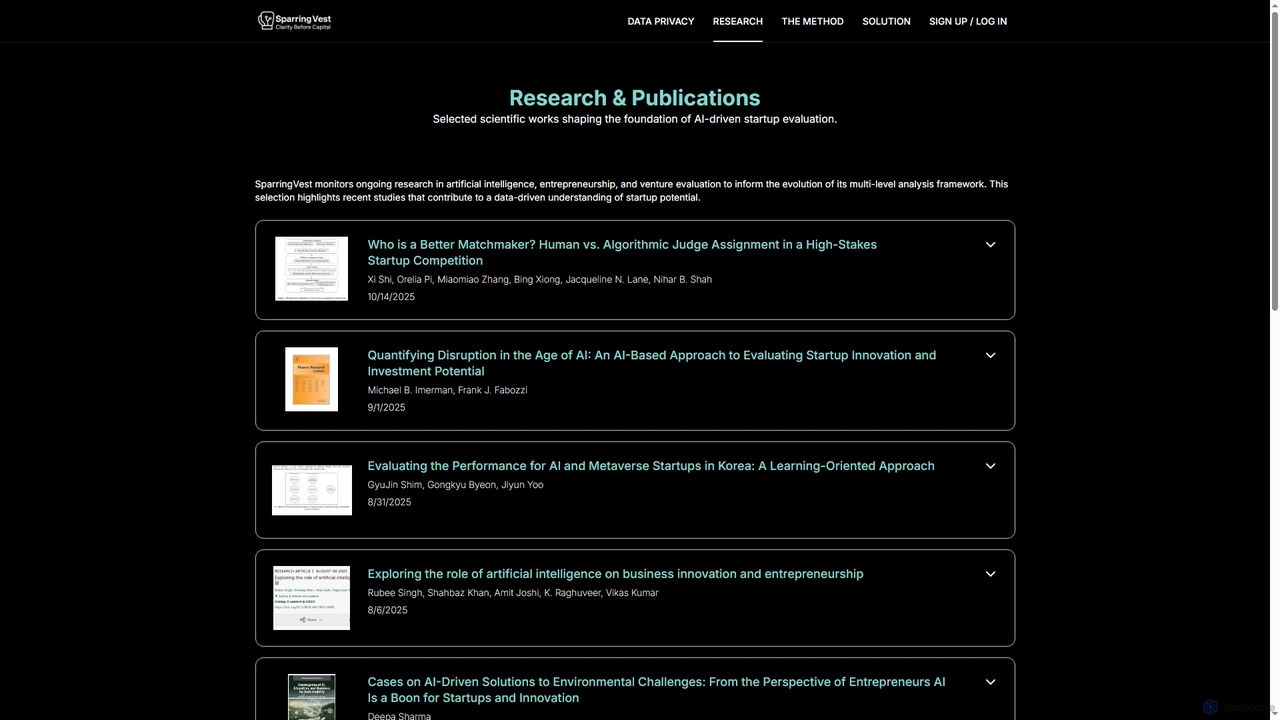Click authors Michael B. Imerman, Frank J. Fabozzi

click(x=447, y=390)
